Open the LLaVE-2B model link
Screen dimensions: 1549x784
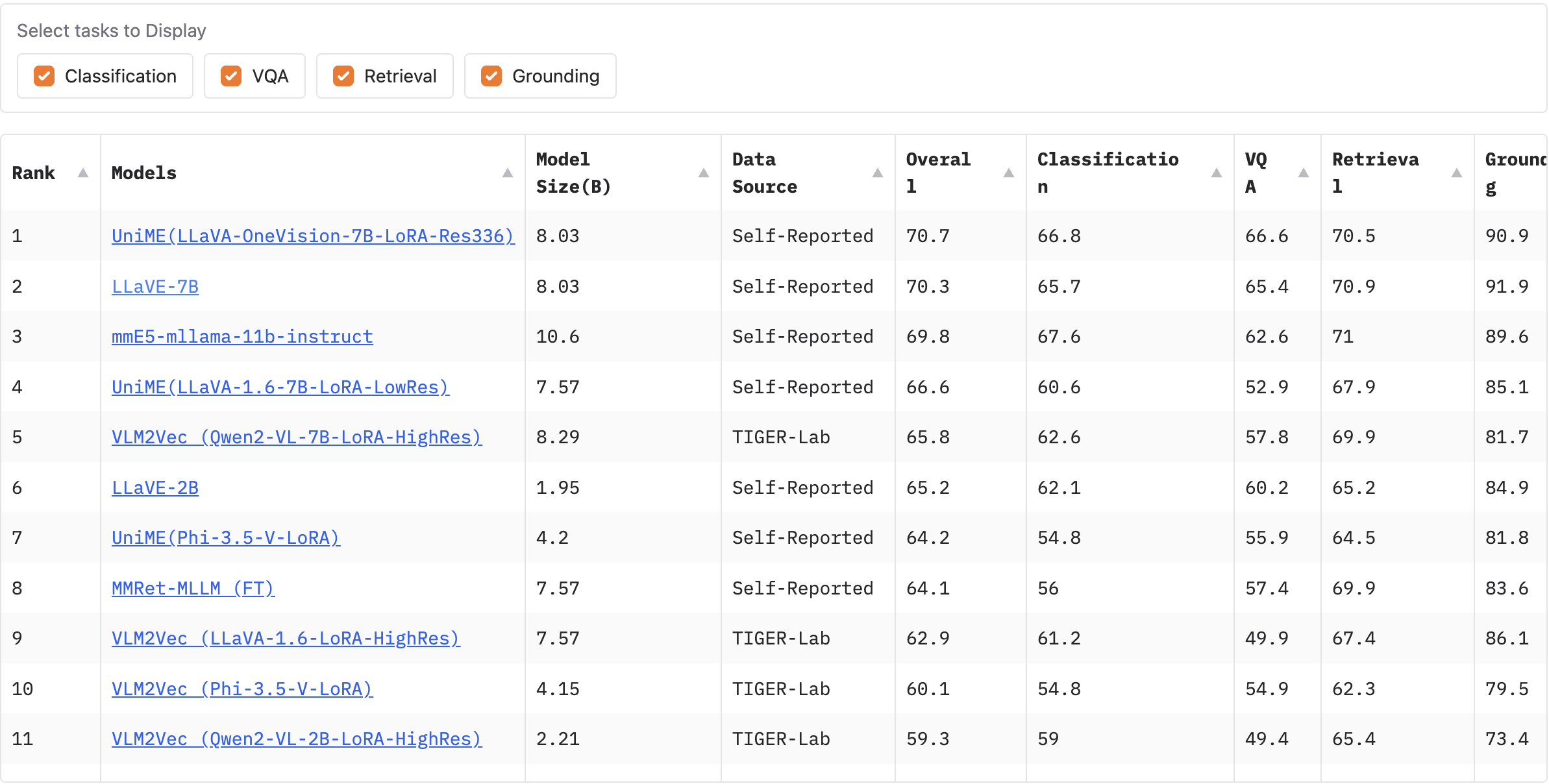155,487
